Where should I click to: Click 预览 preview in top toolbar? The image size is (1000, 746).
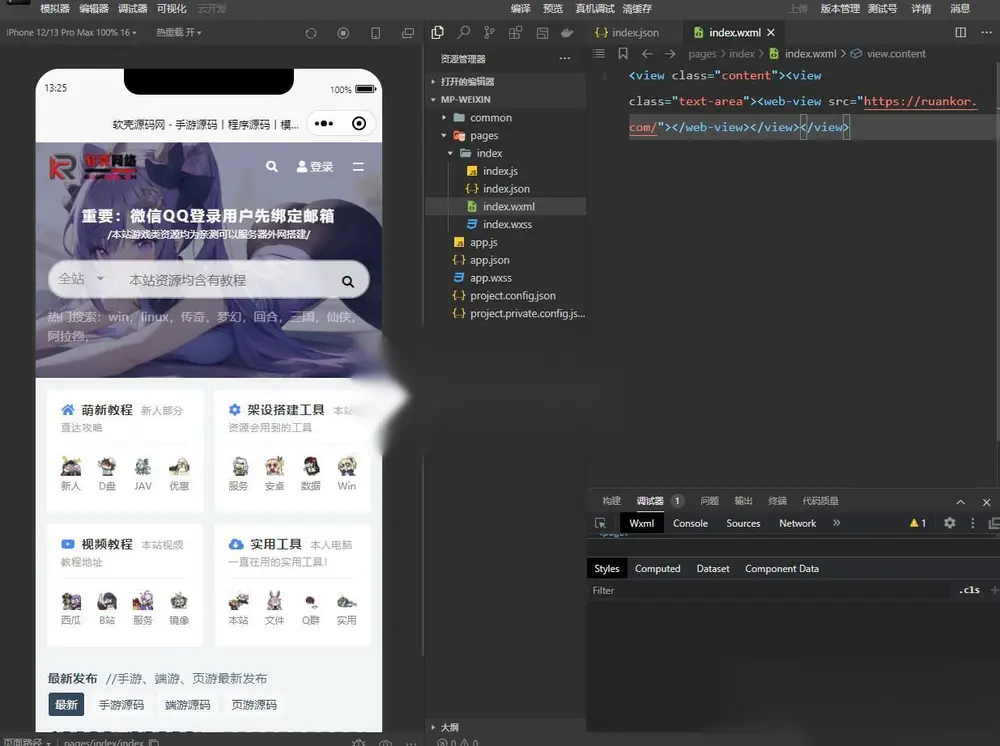click(553, 9)
